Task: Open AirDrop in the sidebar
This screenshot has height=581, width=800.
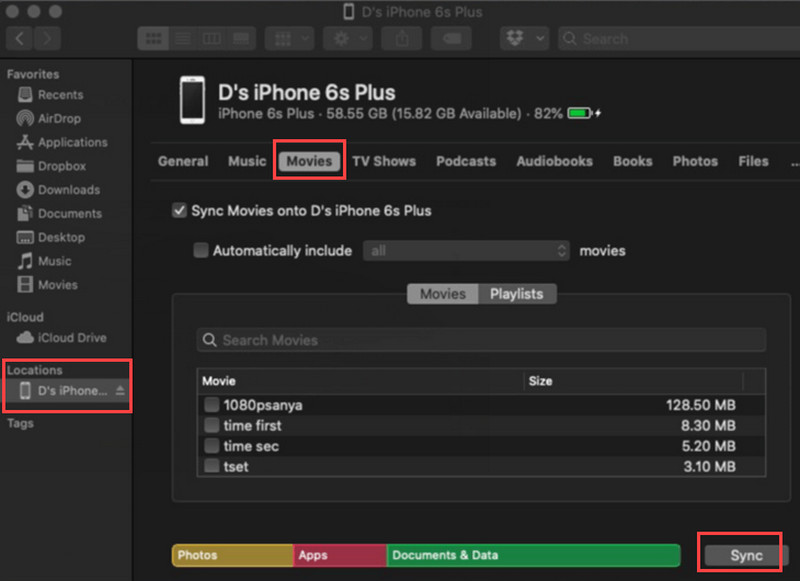Action: tap(59, 118)
